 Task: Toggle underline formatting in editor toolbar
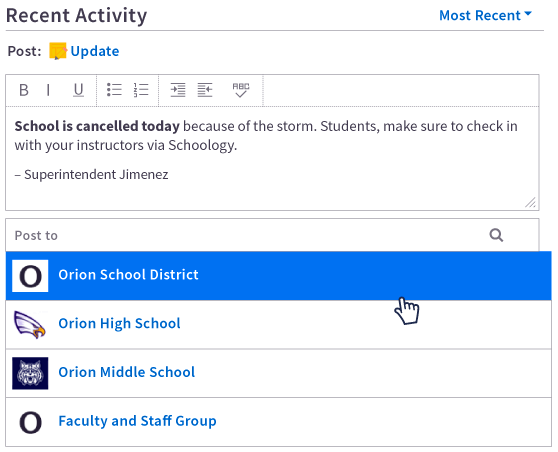click(x=78, y=90)
